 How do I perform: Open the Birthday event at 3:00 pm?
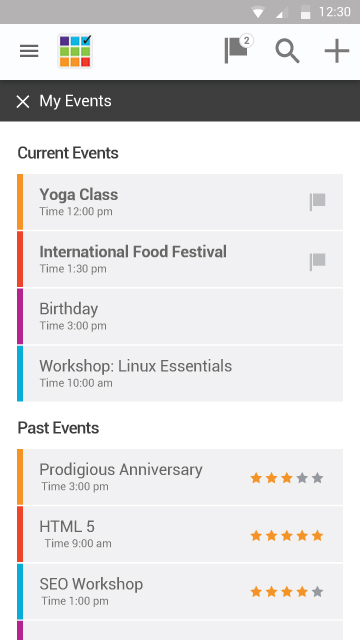(180, 316)
